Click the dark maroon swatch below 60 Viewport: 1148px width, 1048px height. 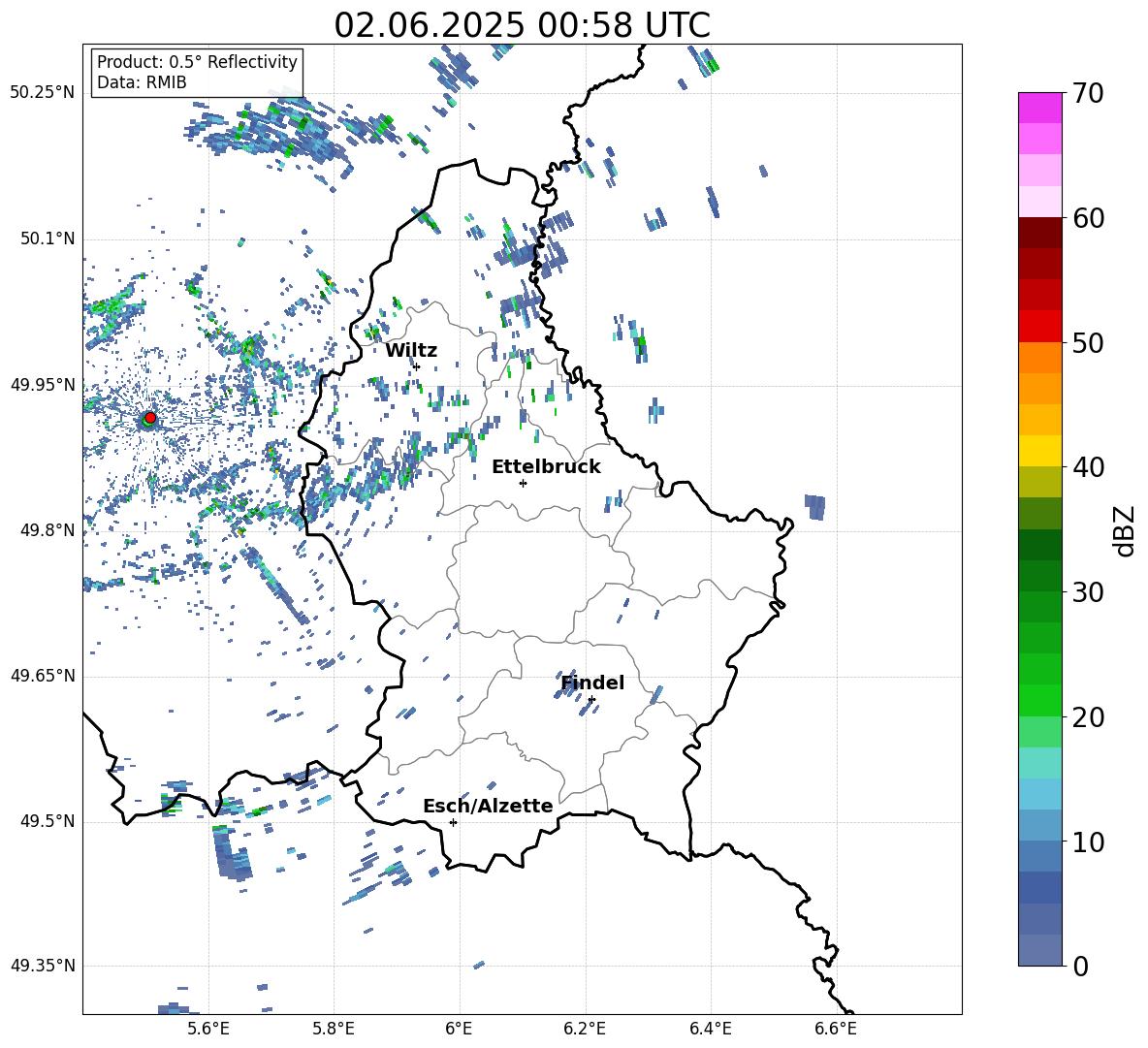coord(1039,233)
